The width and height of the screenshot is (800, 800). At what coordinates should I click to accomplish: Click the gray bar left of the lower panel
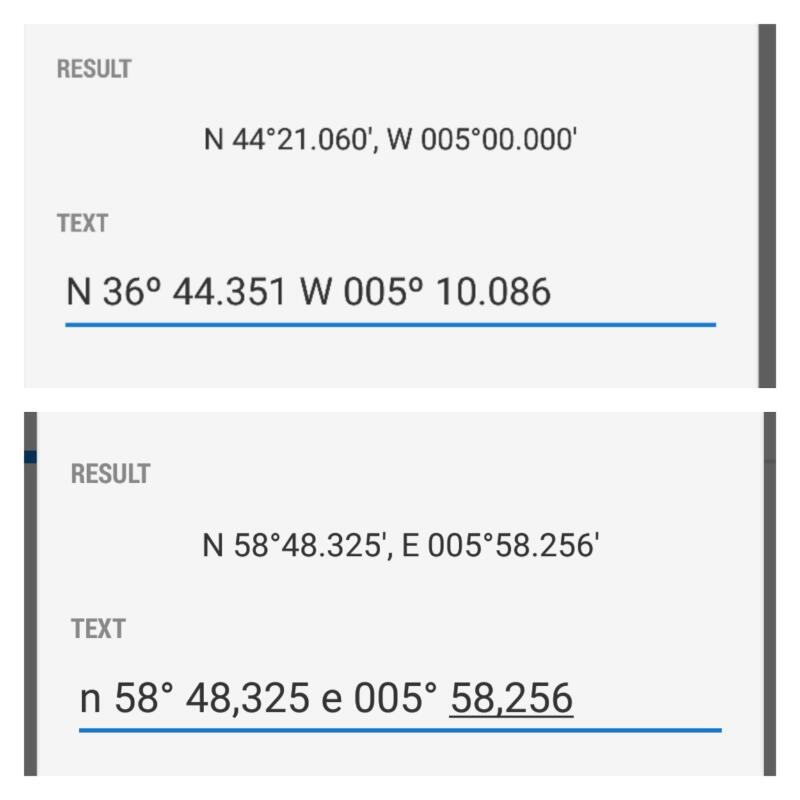pyautogui.click(x=30, y=594)
